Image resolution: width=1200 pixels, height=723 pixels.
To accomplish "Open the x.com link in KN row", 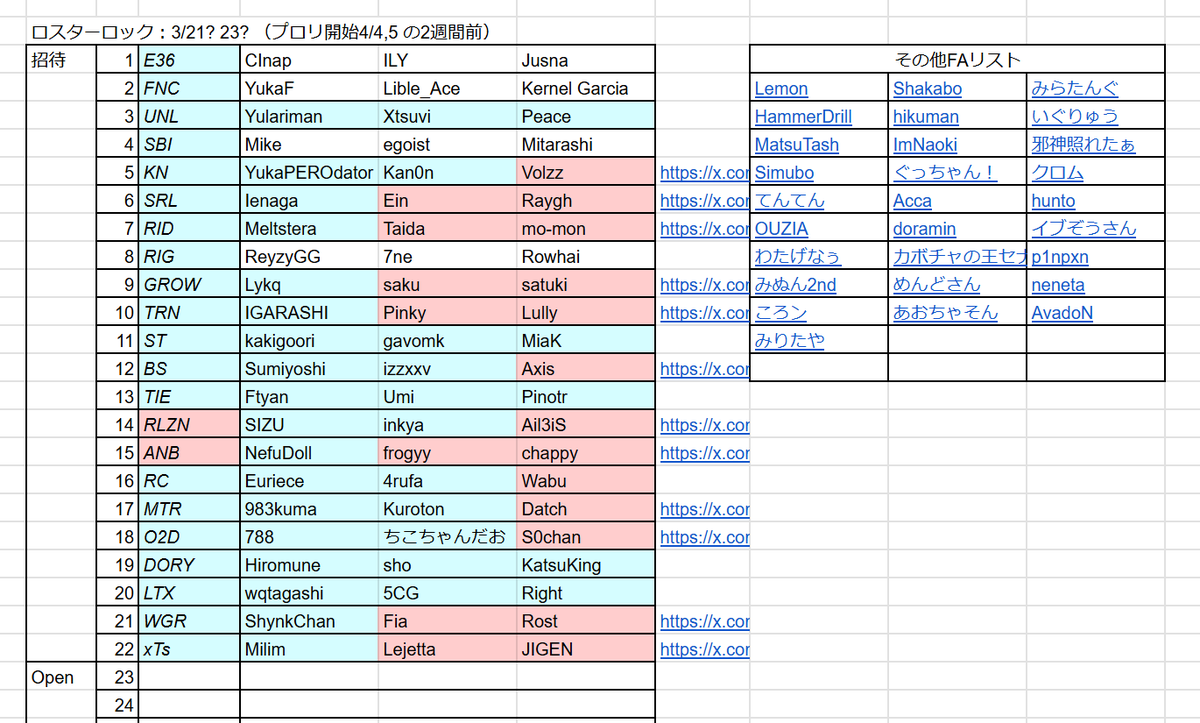I will [x=705, y=172].
